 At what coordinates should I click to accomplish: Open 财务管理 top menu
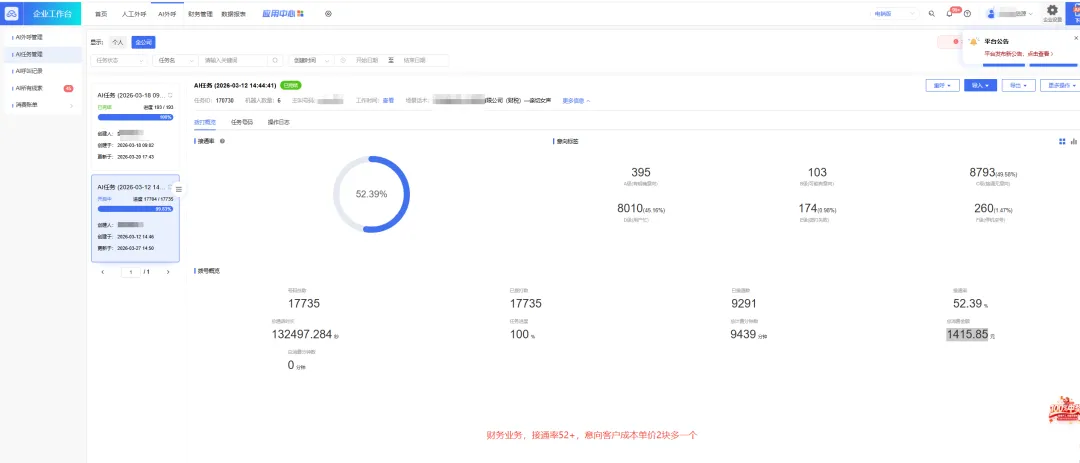(200, 14)
